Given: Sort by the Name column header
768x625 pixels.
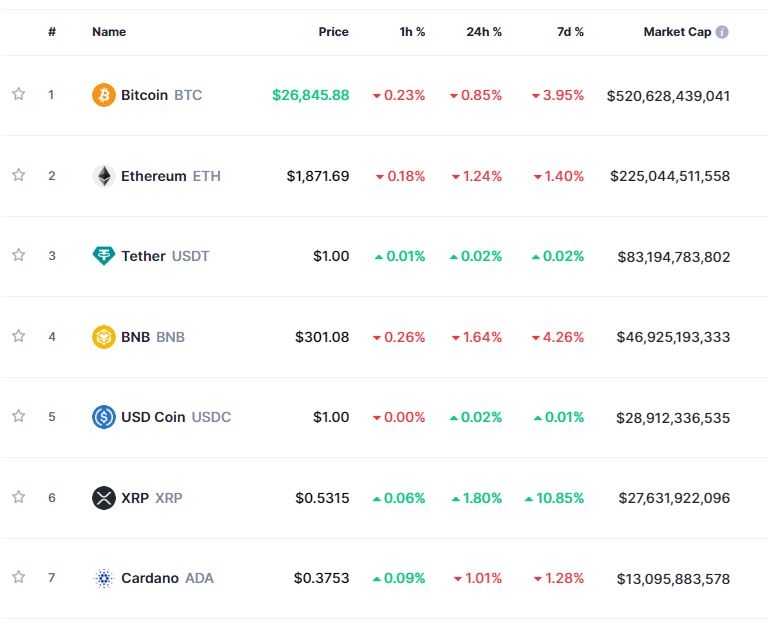Looking at the screenshot, I should (109, 32).
